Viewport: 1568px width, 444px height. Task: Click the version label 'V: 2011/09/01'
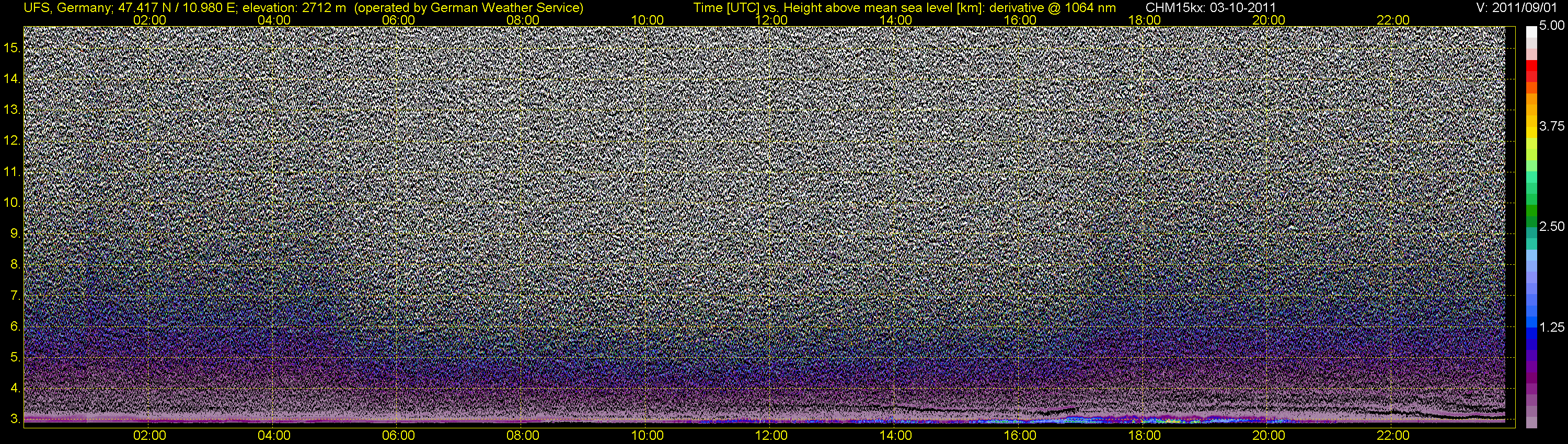[x=1517, y=8]
